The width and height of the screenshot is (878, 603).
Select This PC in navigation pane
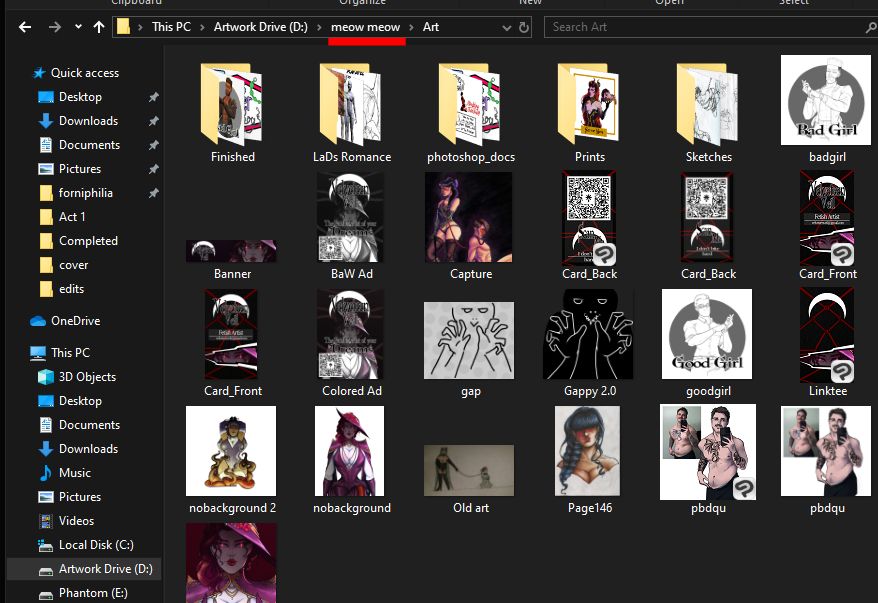70,353
